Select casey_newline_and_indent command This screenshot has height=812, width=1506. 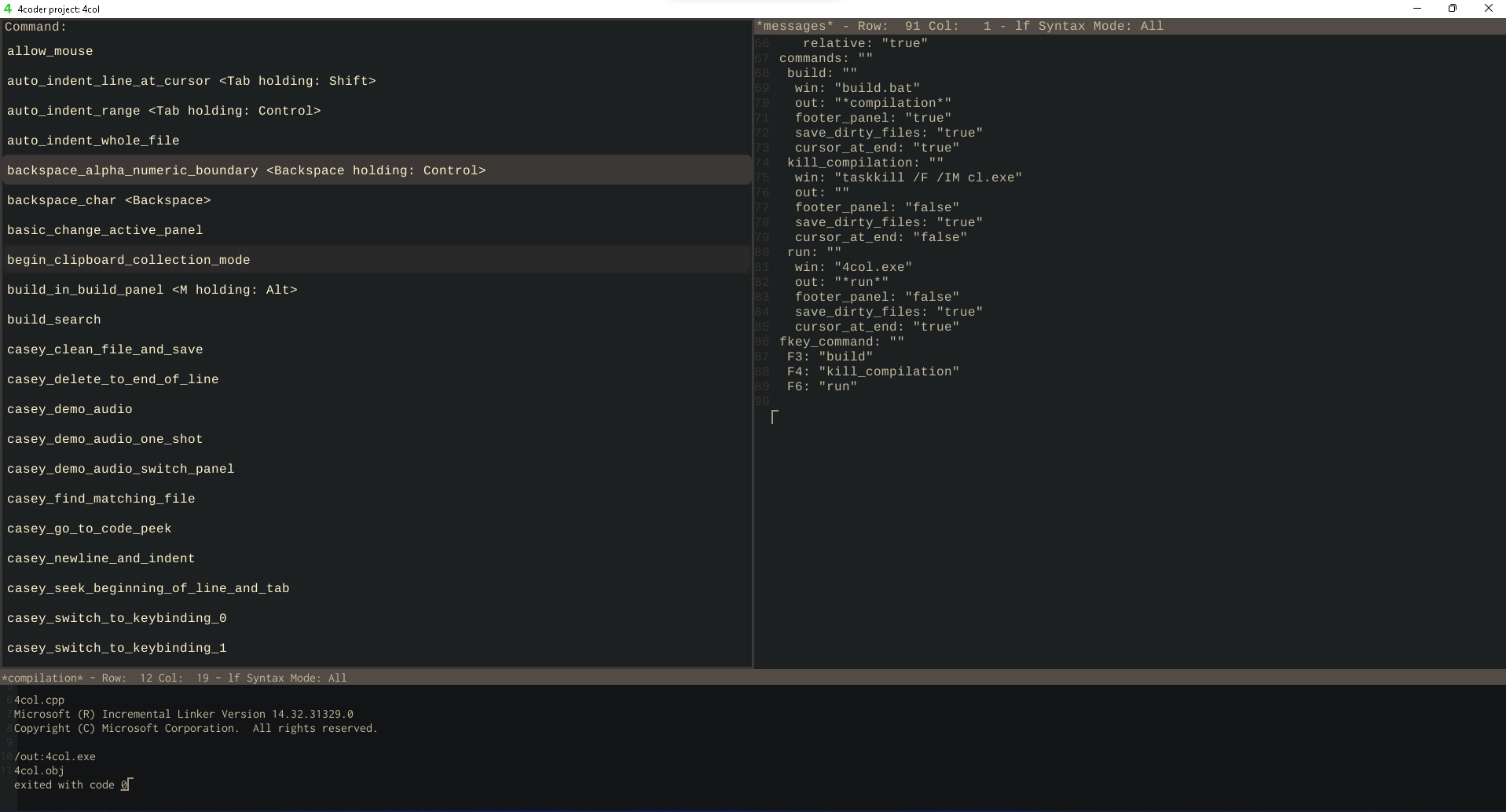376,558
